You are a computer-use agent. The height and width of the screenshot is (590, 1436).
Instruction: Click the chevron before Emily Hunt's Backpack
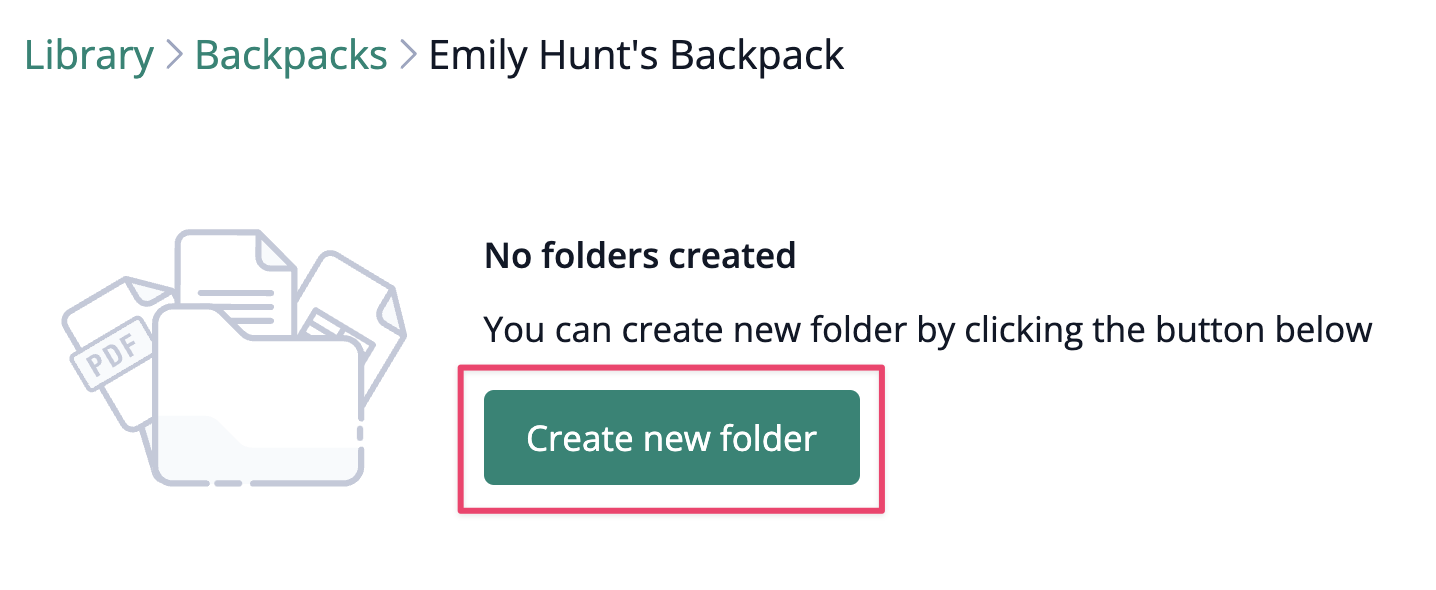pos(408,56)
